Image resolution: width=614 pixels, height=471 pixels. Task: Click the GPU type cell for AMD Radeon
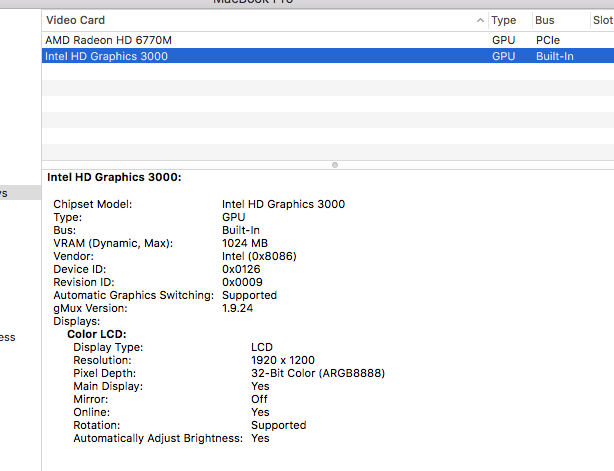pos(504,40)
